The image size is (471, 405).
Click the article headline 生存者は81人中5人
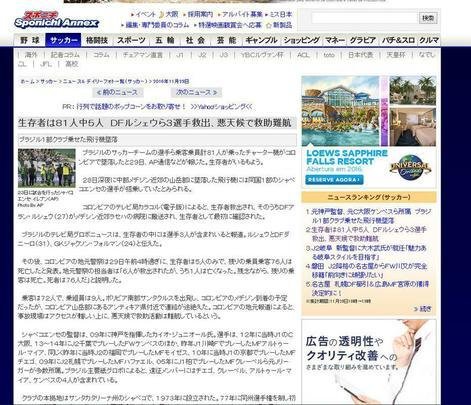point(155,123)
